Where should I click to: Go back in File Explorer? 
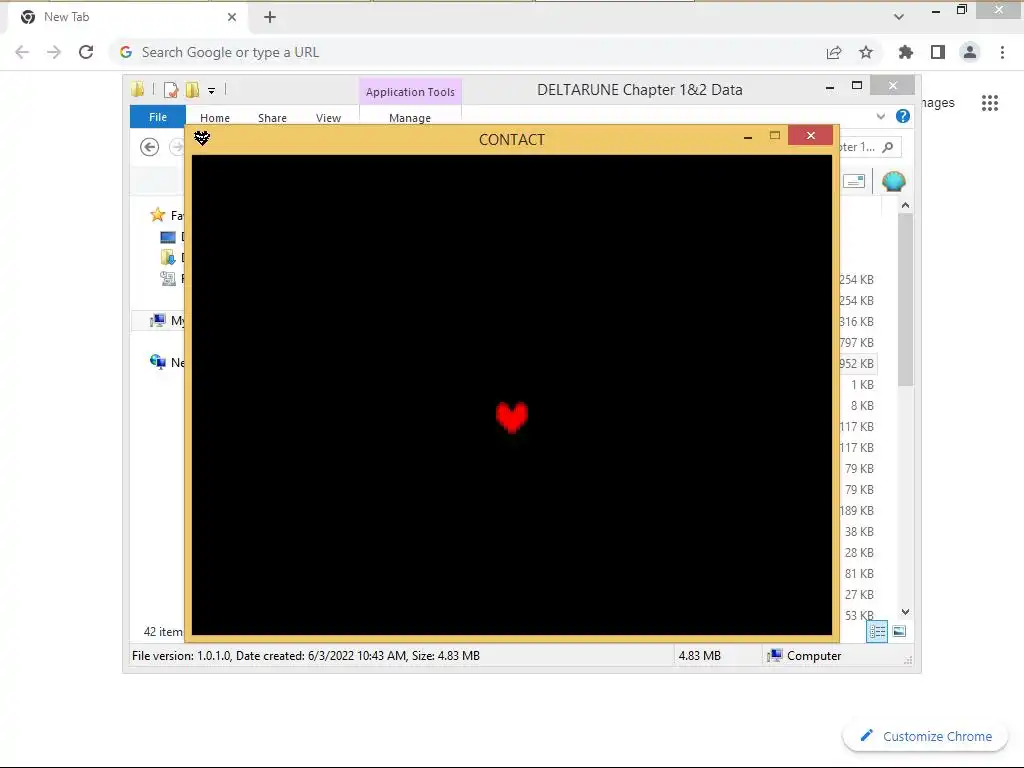coord(150,147)
